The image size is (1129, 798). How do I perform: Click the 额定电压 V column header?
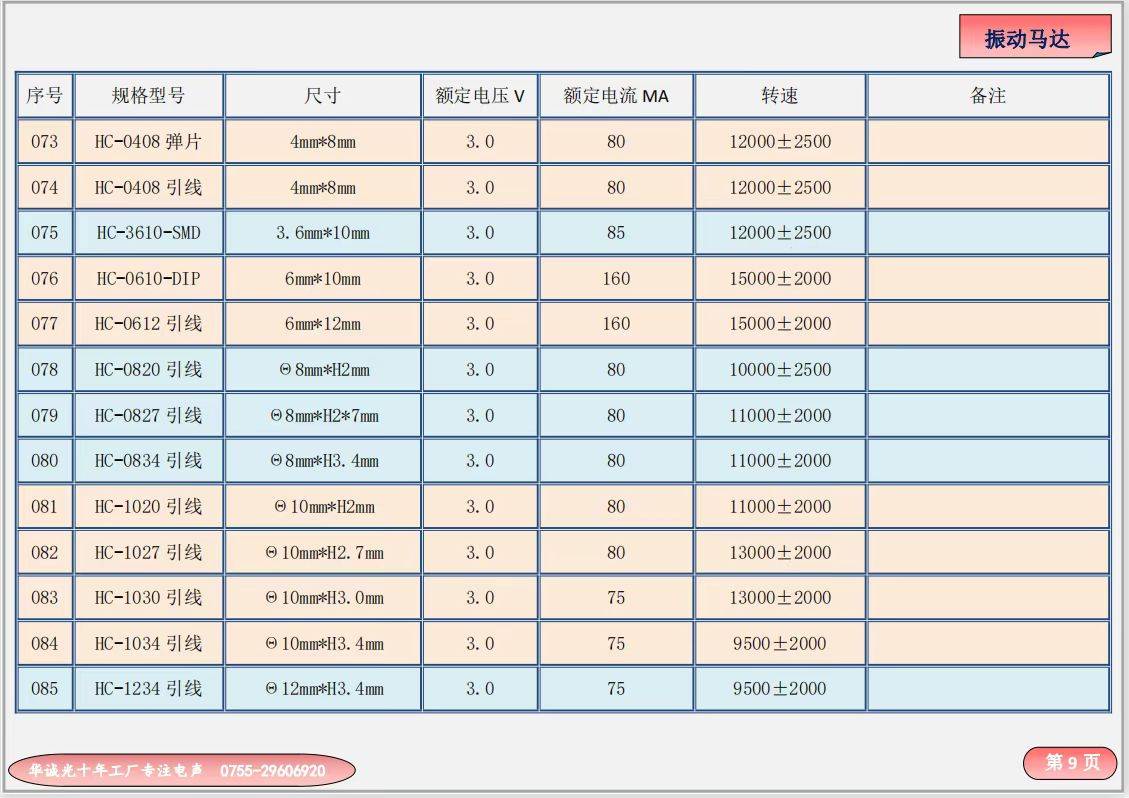tap(480, 96)
